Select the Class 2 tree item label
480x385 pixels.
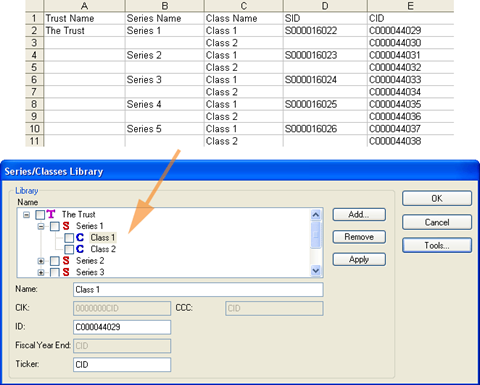[x=103, y=249]
